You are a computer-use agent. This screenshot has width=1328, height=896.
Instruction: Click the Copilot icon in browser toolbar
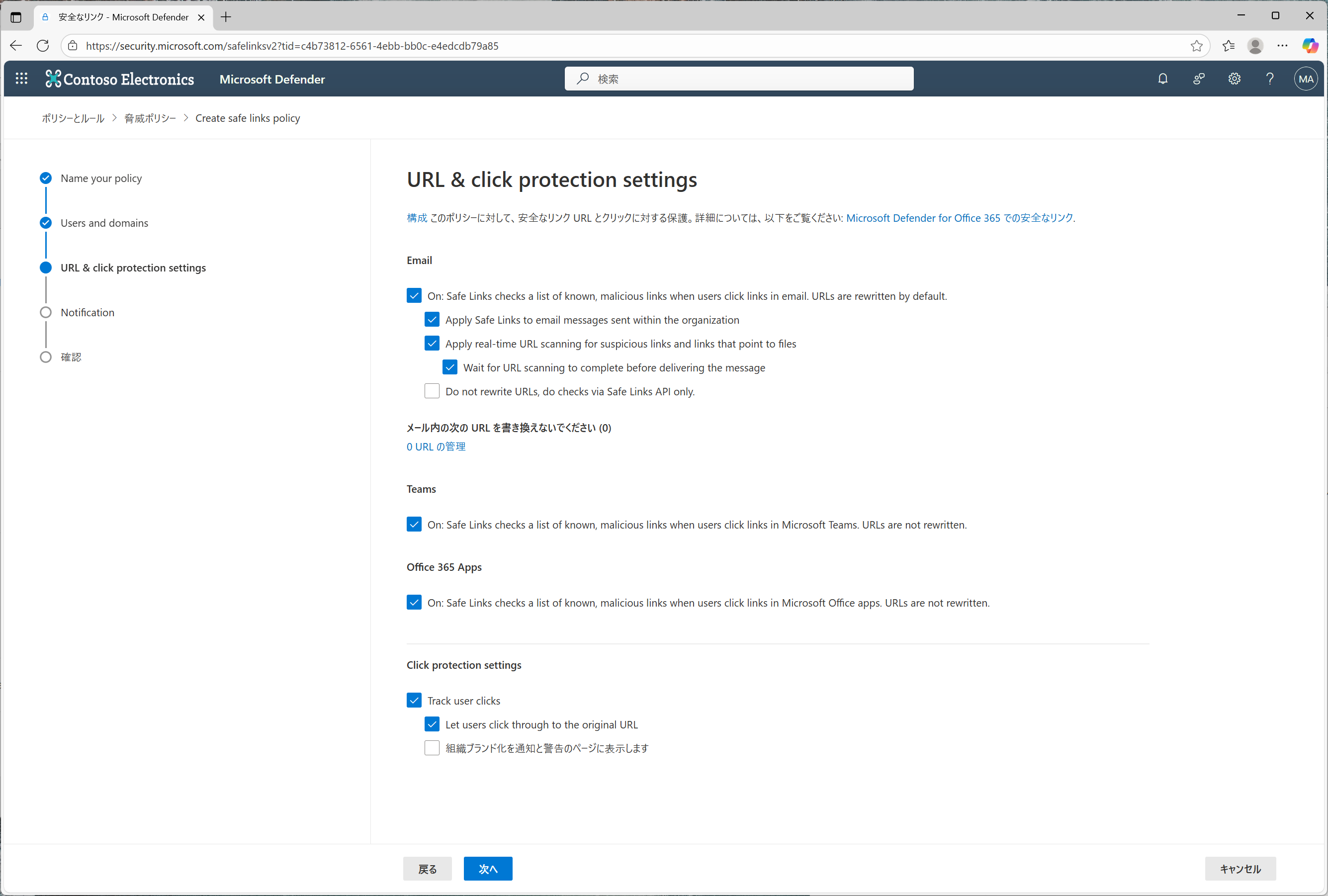1309,46
